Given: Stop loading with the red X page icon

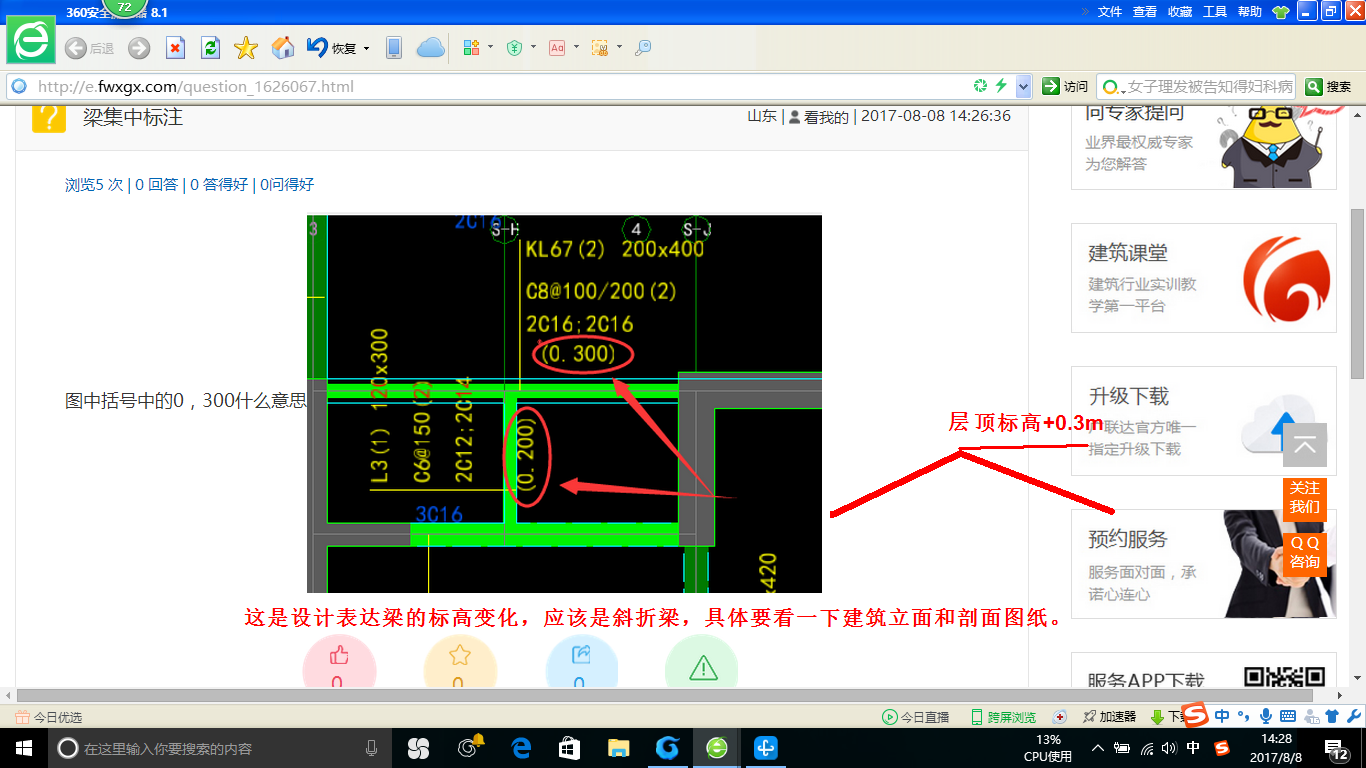Looking at the screenshot, I should (175, 48).
